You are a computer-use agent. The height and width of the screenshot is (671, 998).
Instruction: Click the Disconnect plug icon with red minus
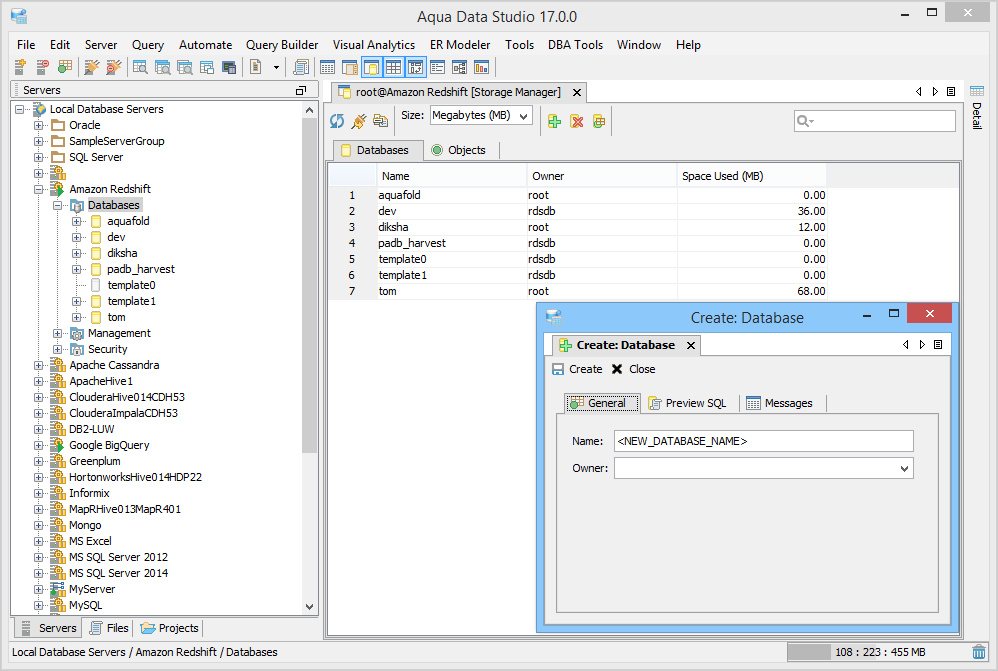[113, 67]
